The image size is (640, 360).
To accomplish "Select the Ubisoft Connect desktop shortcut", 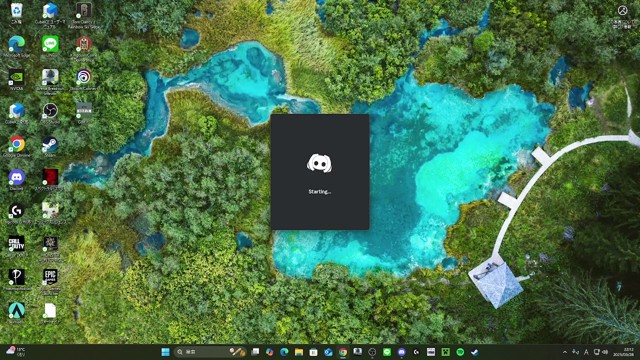I will [84, 80].
